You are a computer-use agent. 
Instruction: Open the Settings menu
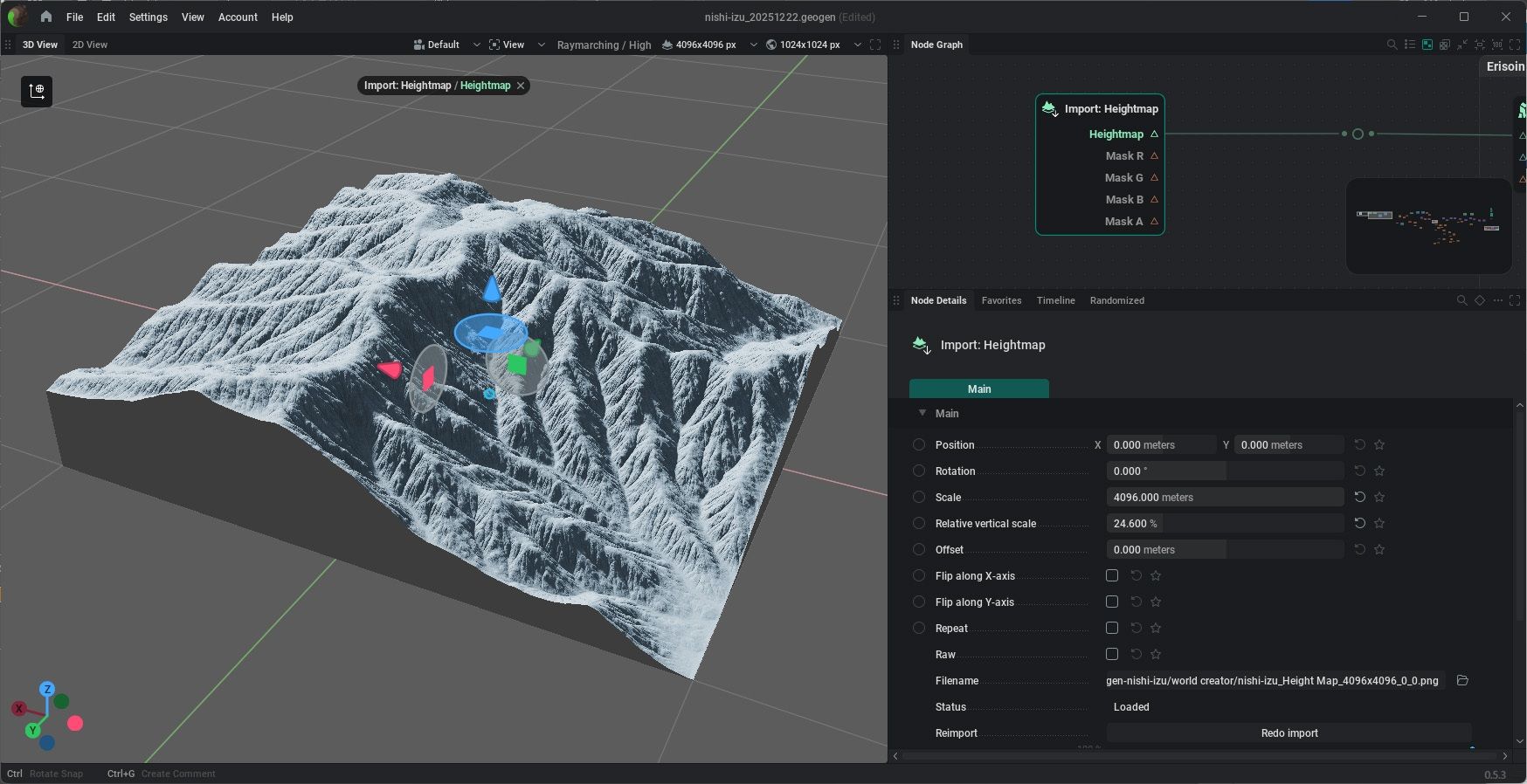pos(148,17)
